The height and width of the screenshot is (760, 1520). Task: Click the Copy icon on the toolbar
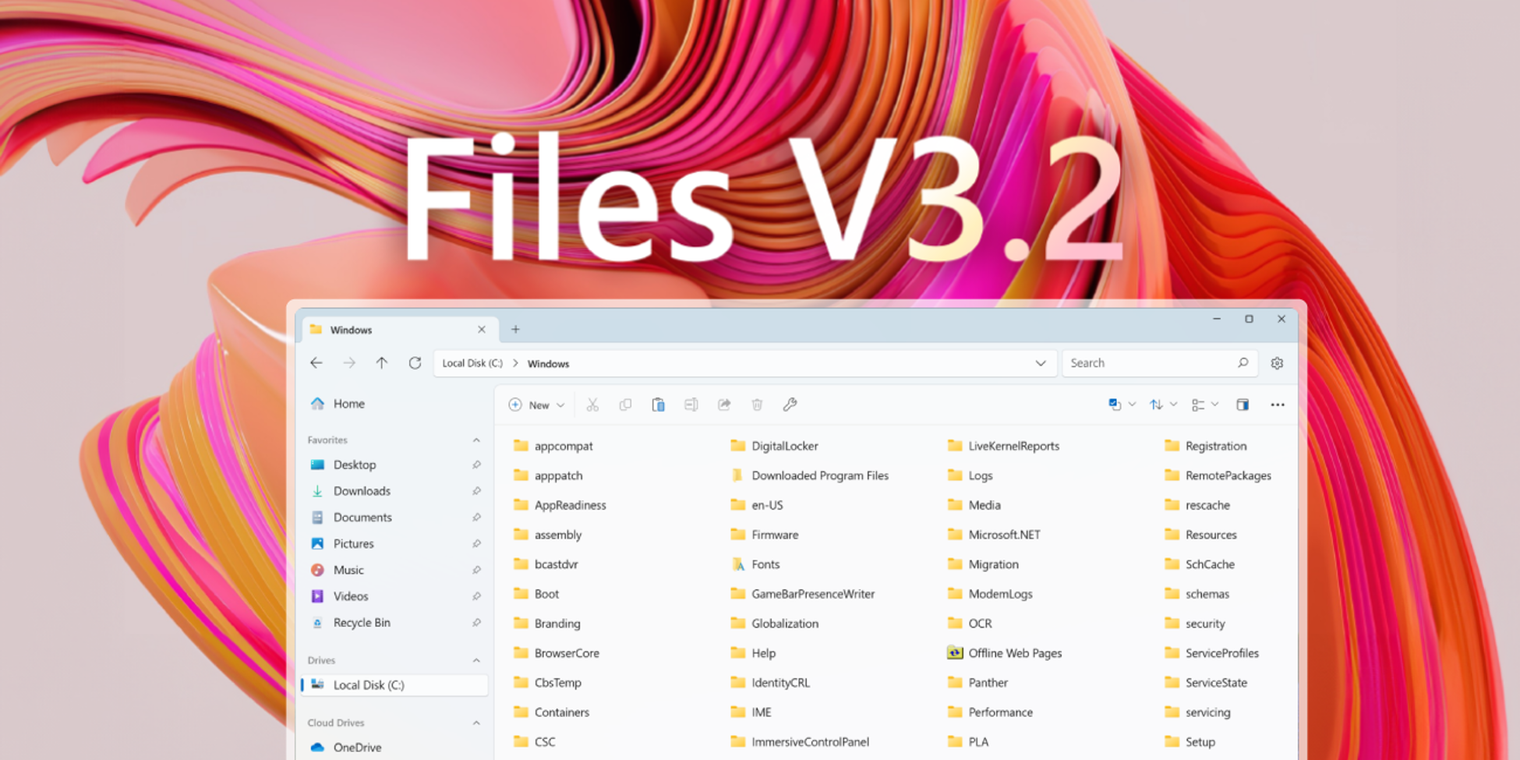[x=625, y=404]
